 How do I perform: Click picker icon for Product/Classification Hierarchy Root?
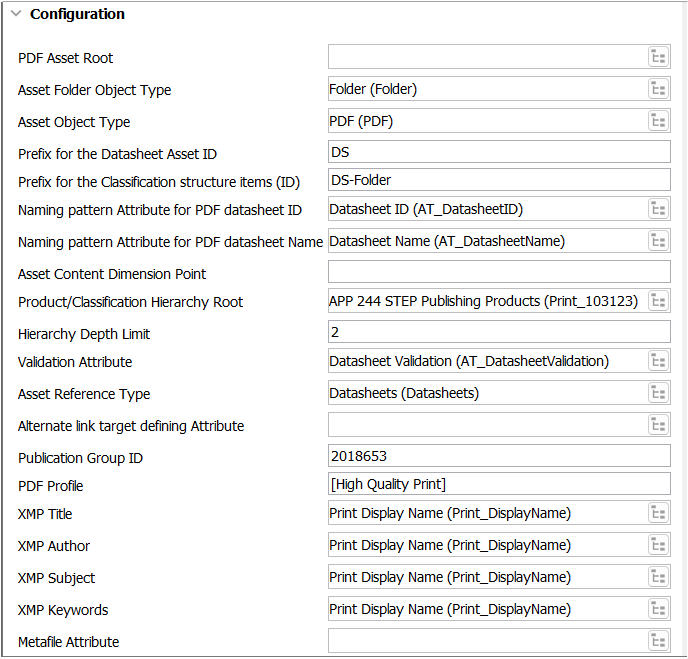pyautogui.click(x=658, y=301)
